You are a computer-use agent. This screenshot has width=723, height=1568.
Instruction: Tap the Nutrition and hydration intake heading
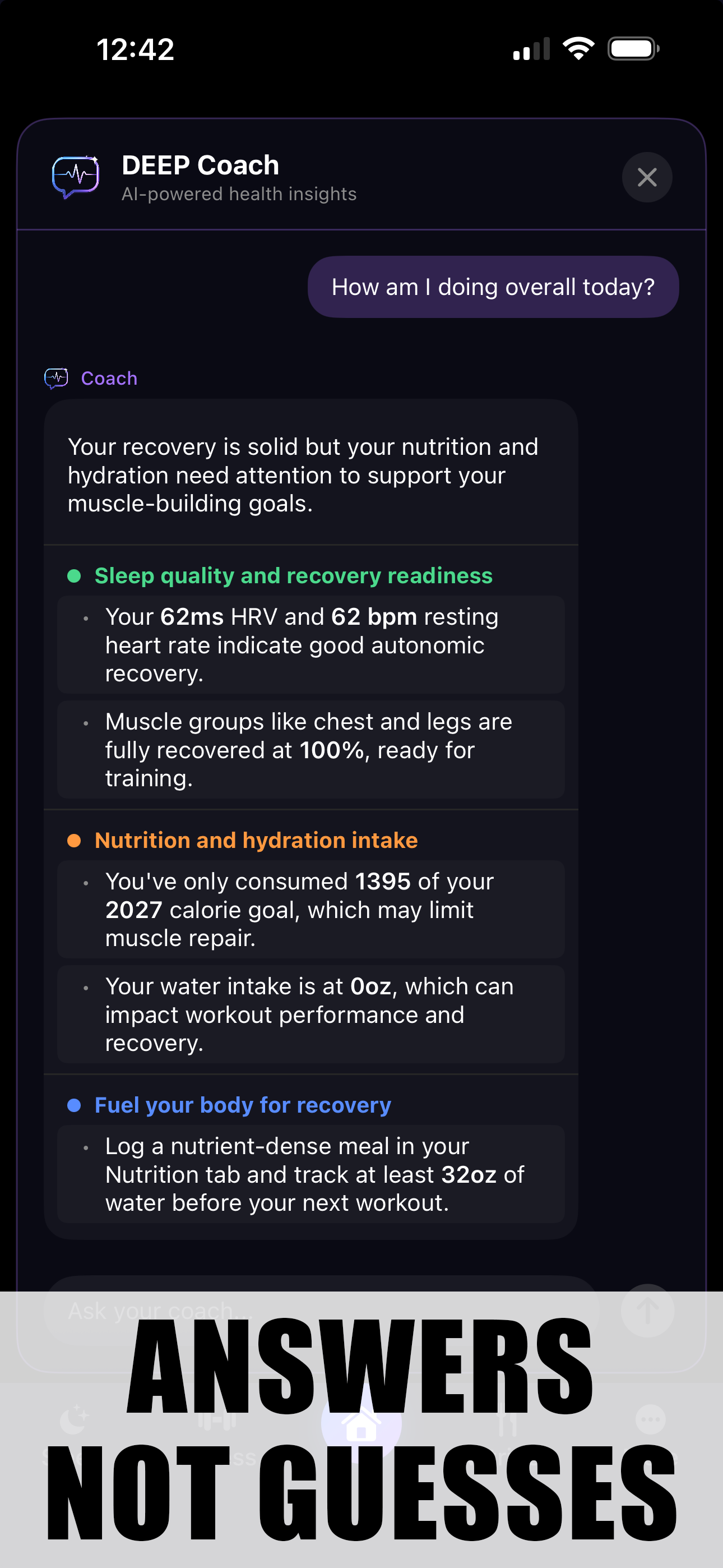[x=256, y=840]
